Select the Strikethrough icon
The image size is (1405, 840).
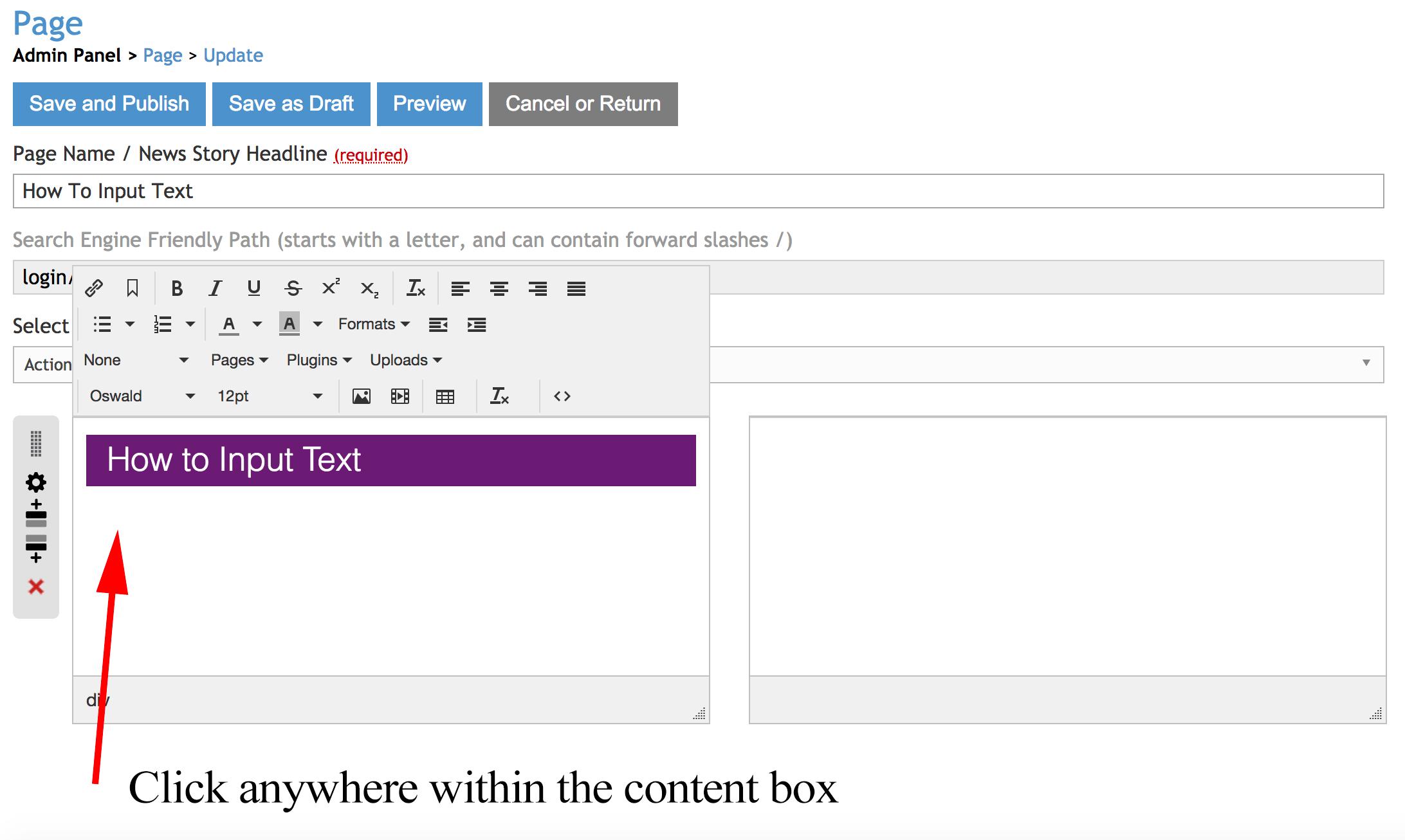coord(293,288)
